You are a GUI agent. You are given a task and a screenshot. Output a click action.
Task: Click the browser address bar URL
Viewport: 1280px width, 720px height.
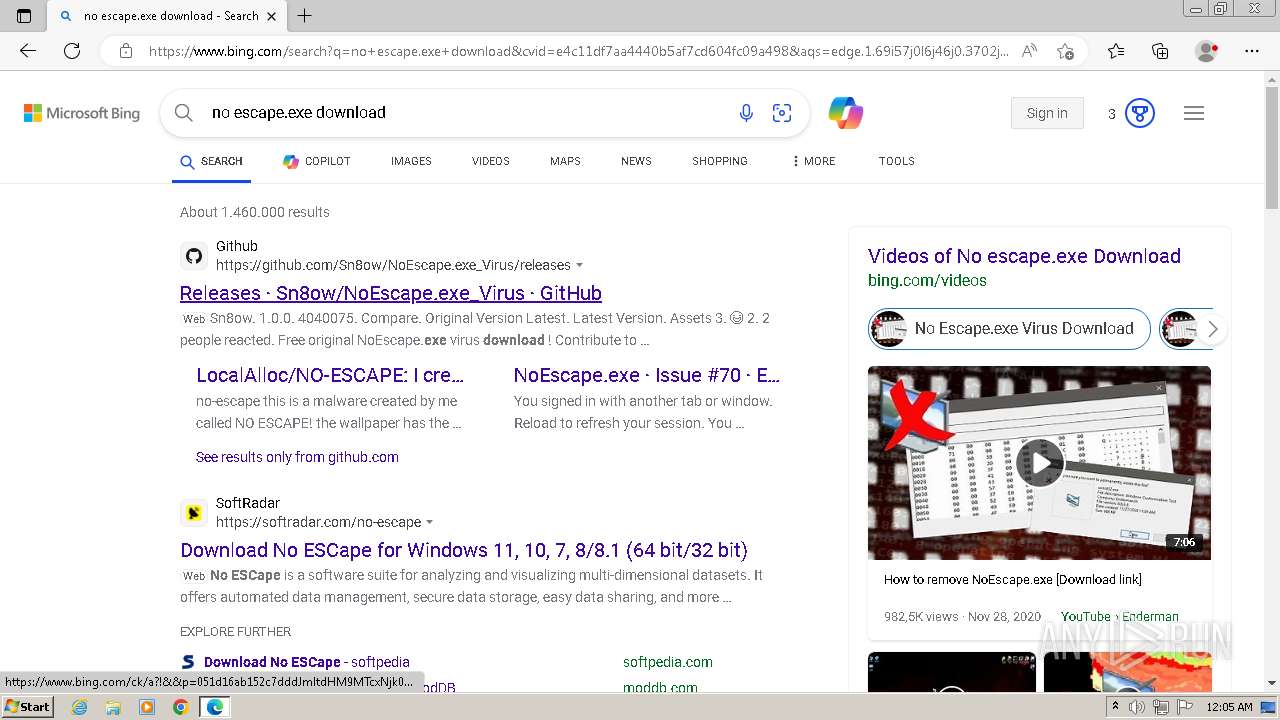578,51
